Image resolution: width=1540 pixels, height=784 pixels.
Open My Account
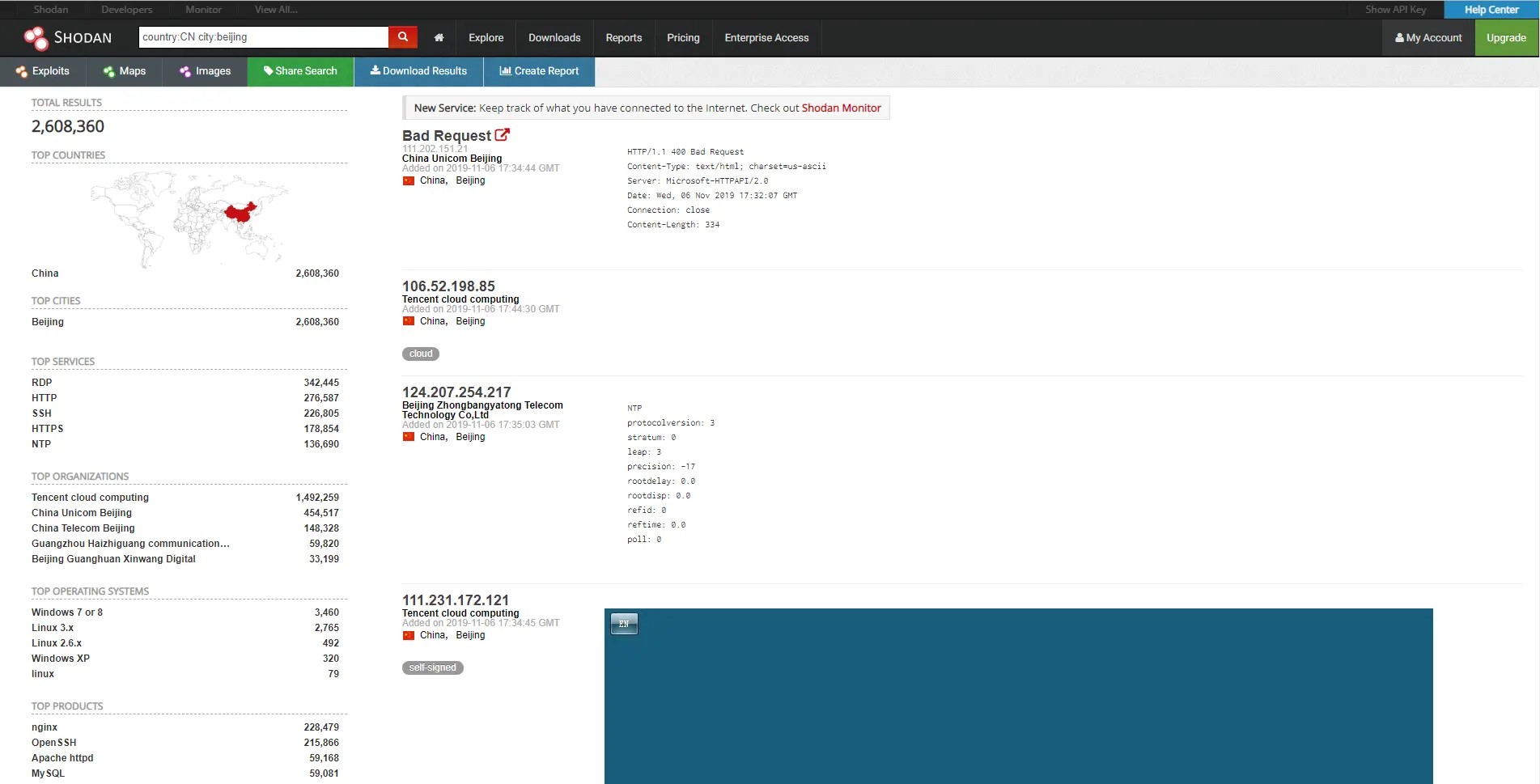point(1428,38)
